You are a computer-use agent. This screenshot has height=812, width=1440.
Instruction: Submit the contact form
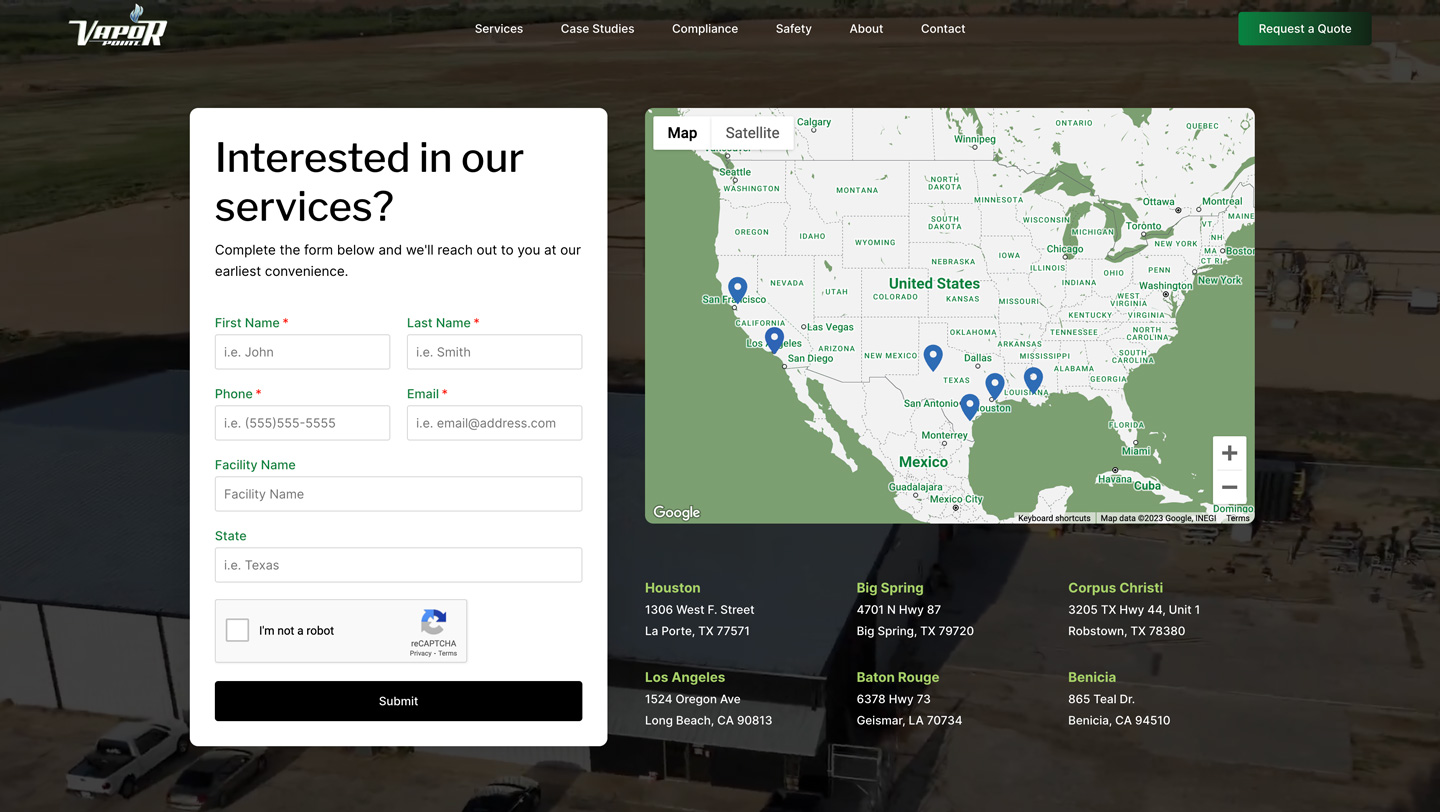[x=398, y=700]
